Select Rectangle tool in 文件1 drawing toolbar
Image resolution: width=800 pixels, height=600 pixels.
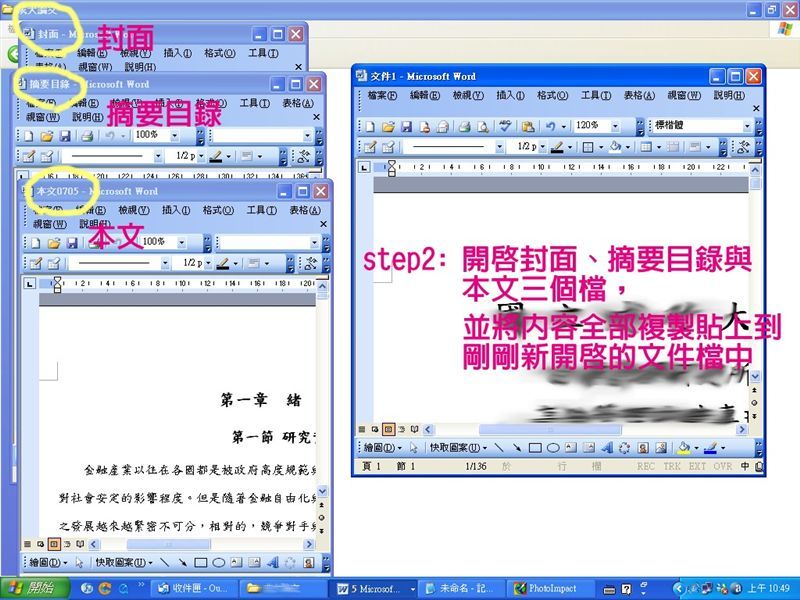(x=535, y=448)
